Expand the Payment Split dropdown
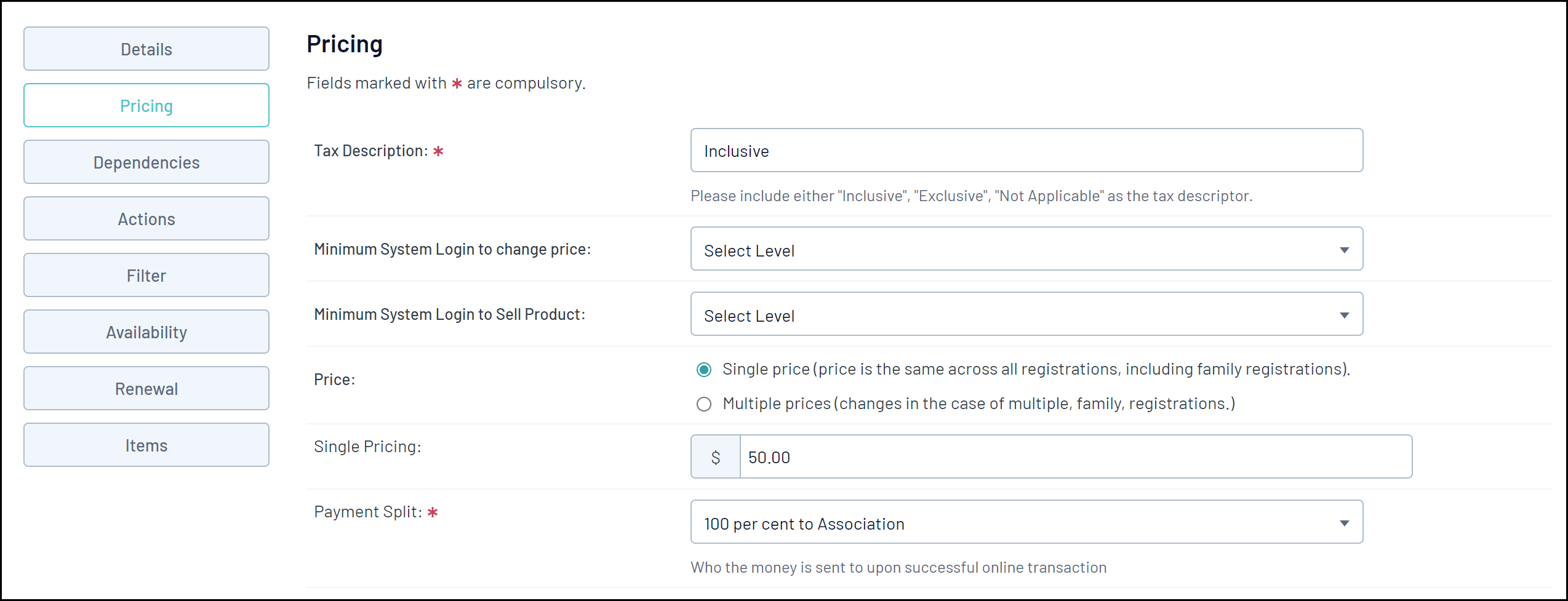Image resolution: width=1568 pixels, height=601 pixels. (x=1026, y=522)
